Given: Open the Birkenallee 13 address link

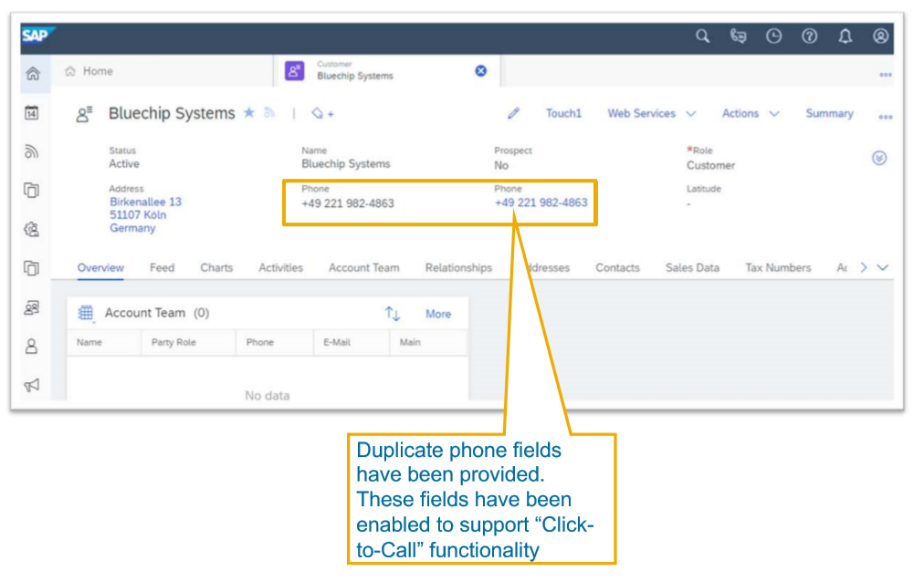Looking at the screenshot, I should coord(146,202).
